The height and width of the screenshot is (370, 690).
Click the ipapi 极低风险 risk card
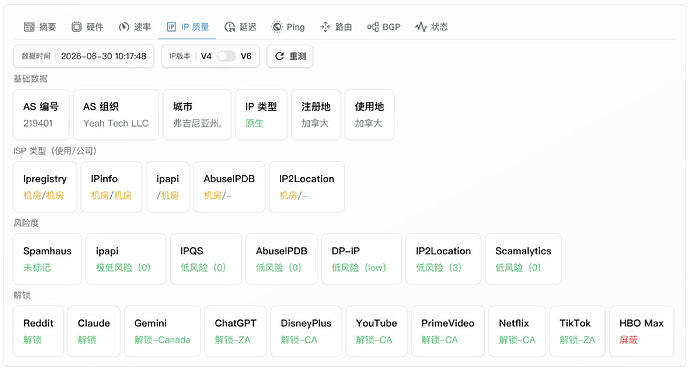click(x=126, y=259)
